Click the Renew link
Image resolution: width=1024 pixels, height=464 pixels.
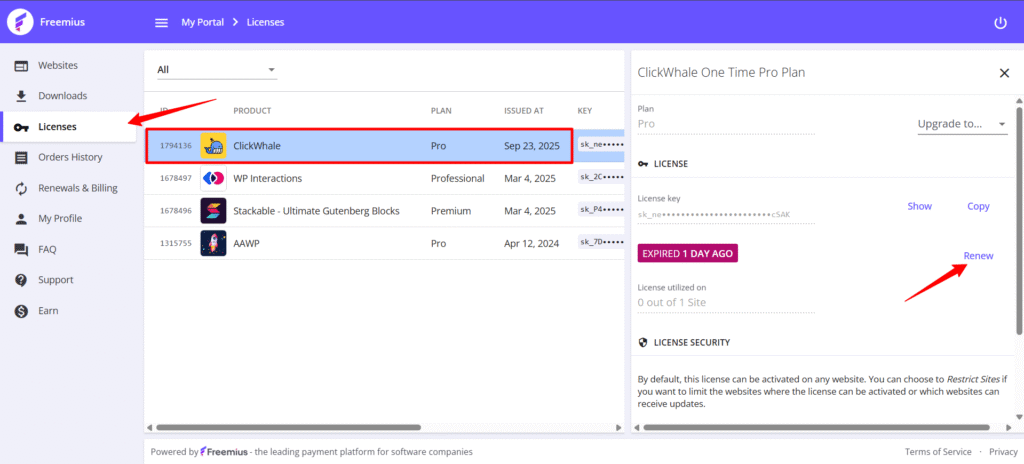tap(978, 256)
